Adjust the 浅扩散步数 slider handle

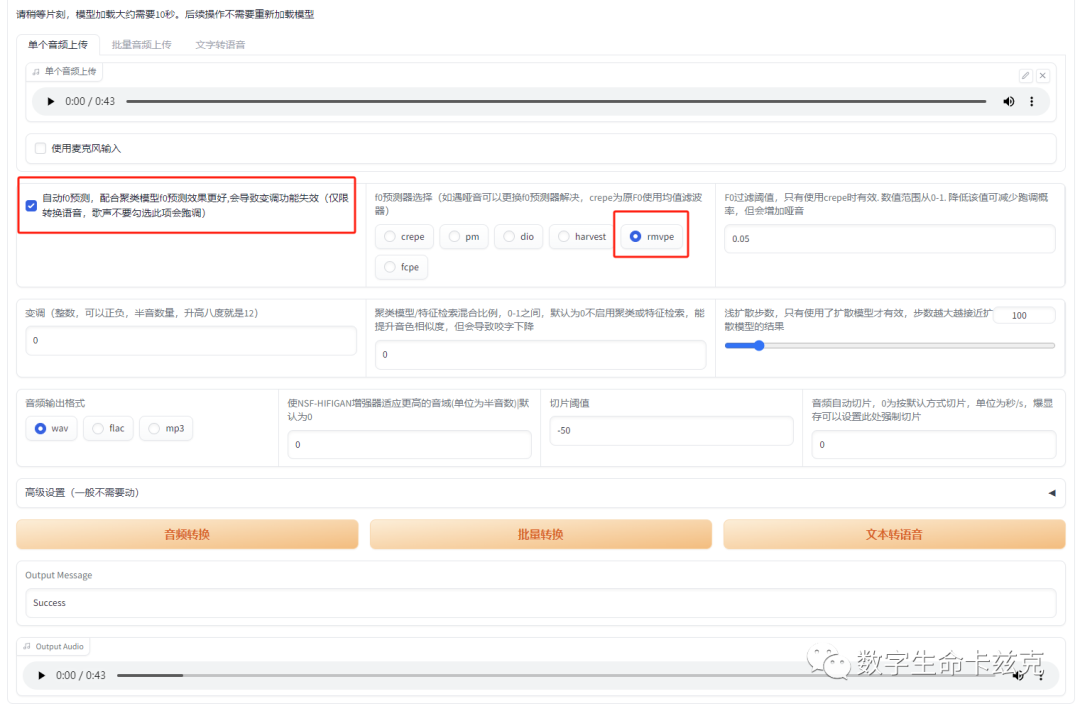click(x=758, y=345)
